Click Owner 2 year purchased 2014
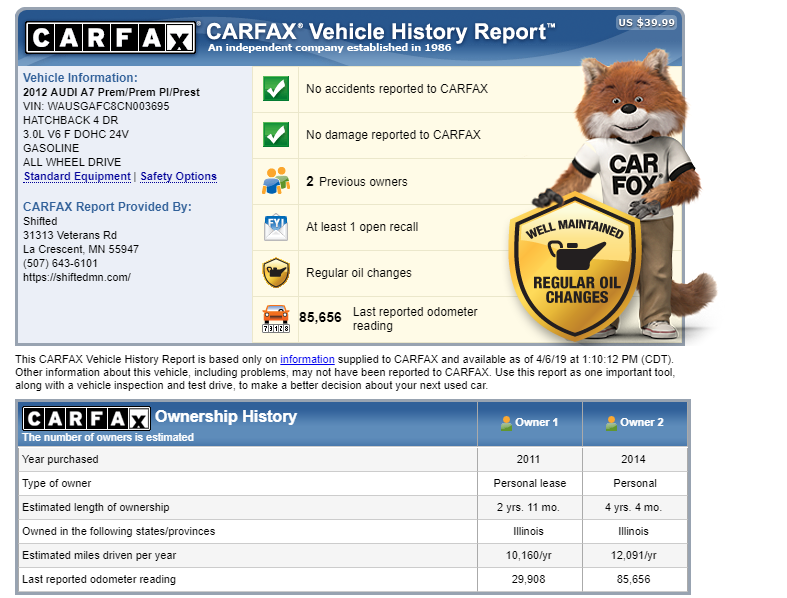 click(633, 459)
